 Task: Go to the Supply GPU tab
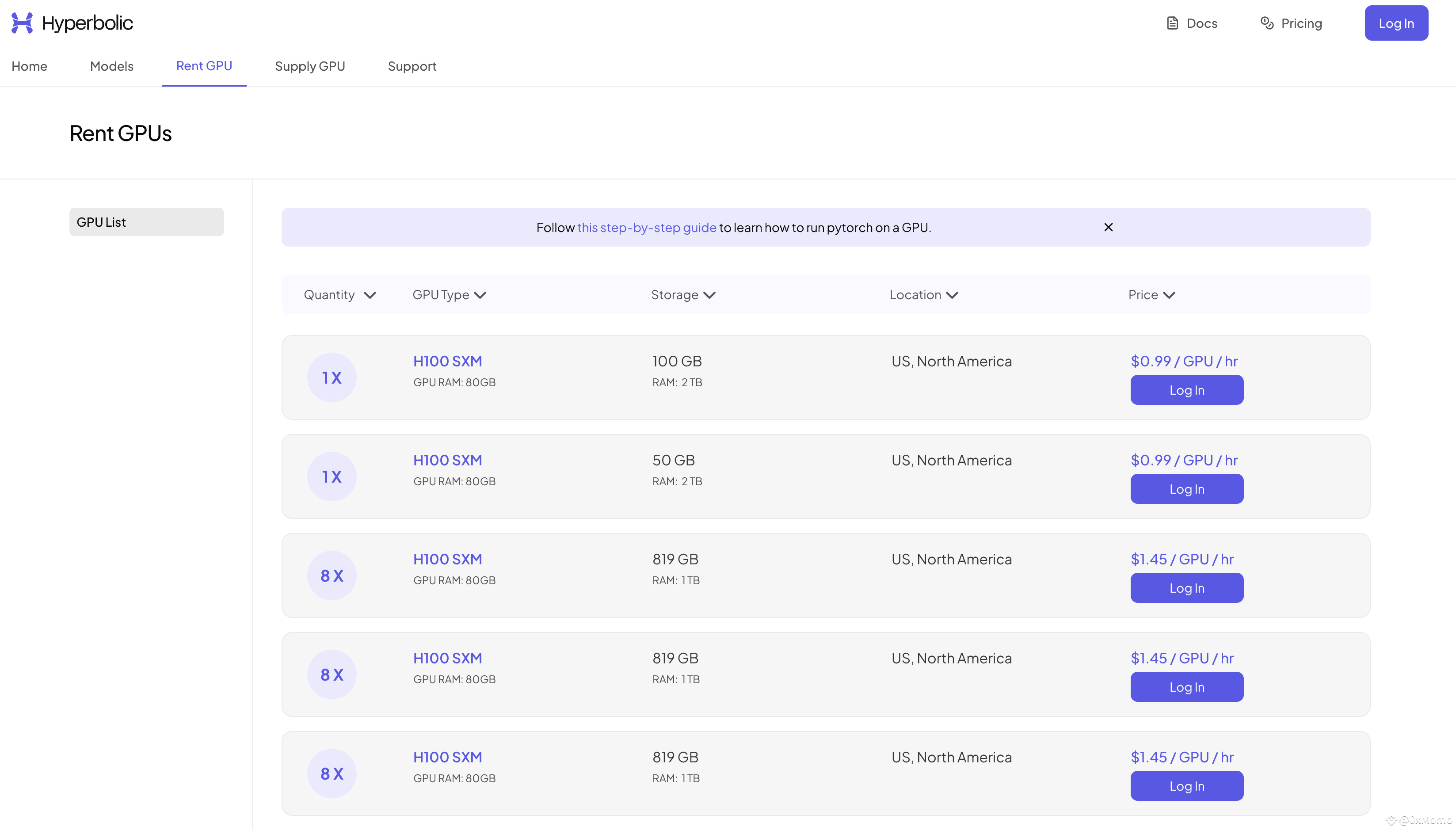(x=309, y=66)
